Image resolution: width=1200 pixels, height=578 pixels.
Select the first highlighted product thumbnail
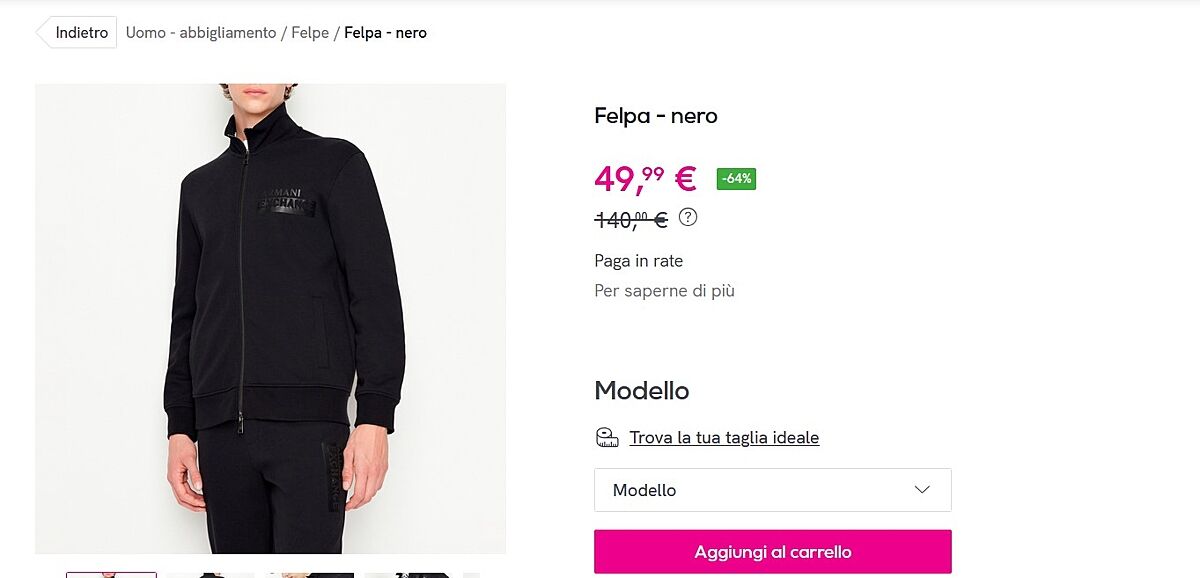[111, 574]
